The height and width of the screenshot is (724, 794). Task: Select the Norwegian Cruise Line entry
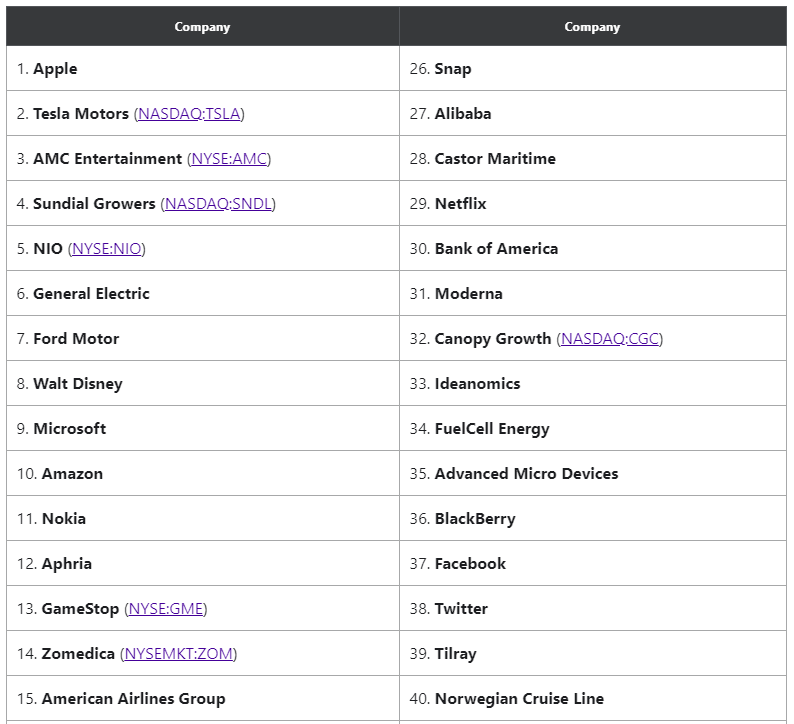[520, 699]
